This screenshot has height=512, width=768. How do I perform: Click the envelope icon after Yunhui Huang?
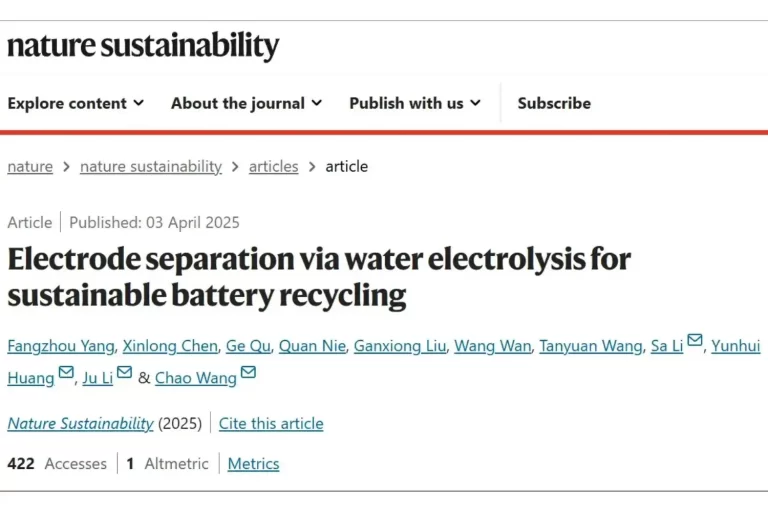(66, 373)
